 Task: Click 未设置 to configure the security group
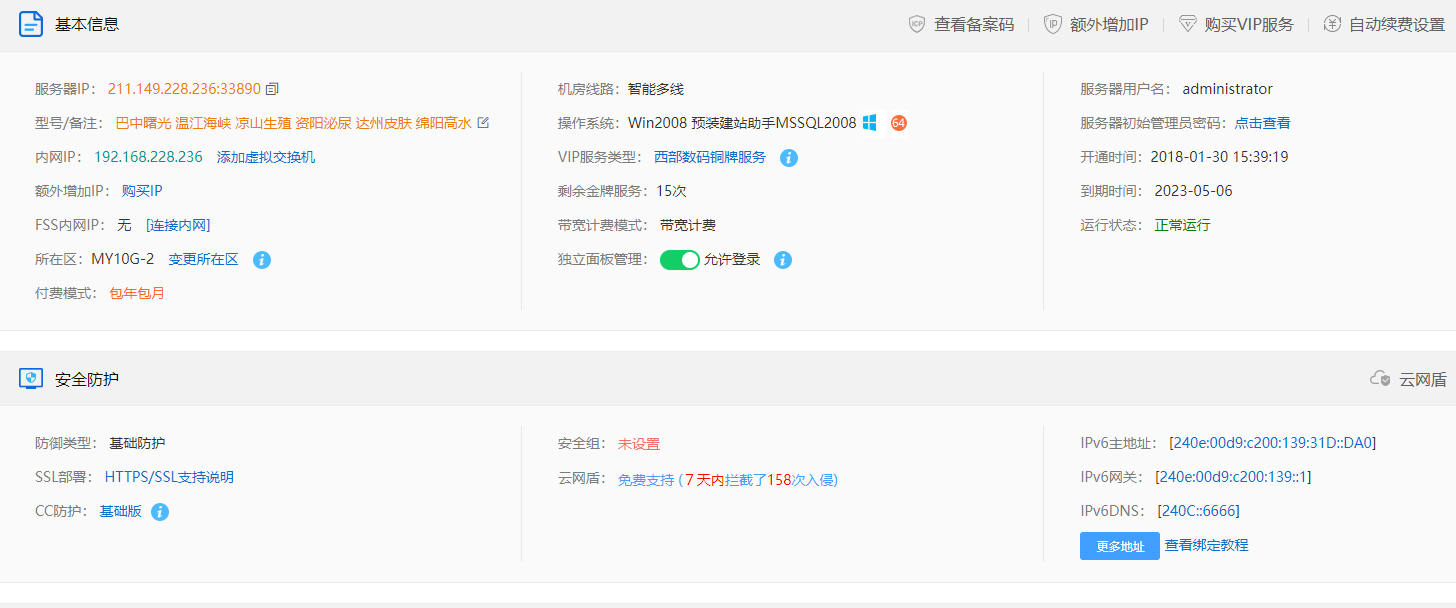click(x=641, y=443)
